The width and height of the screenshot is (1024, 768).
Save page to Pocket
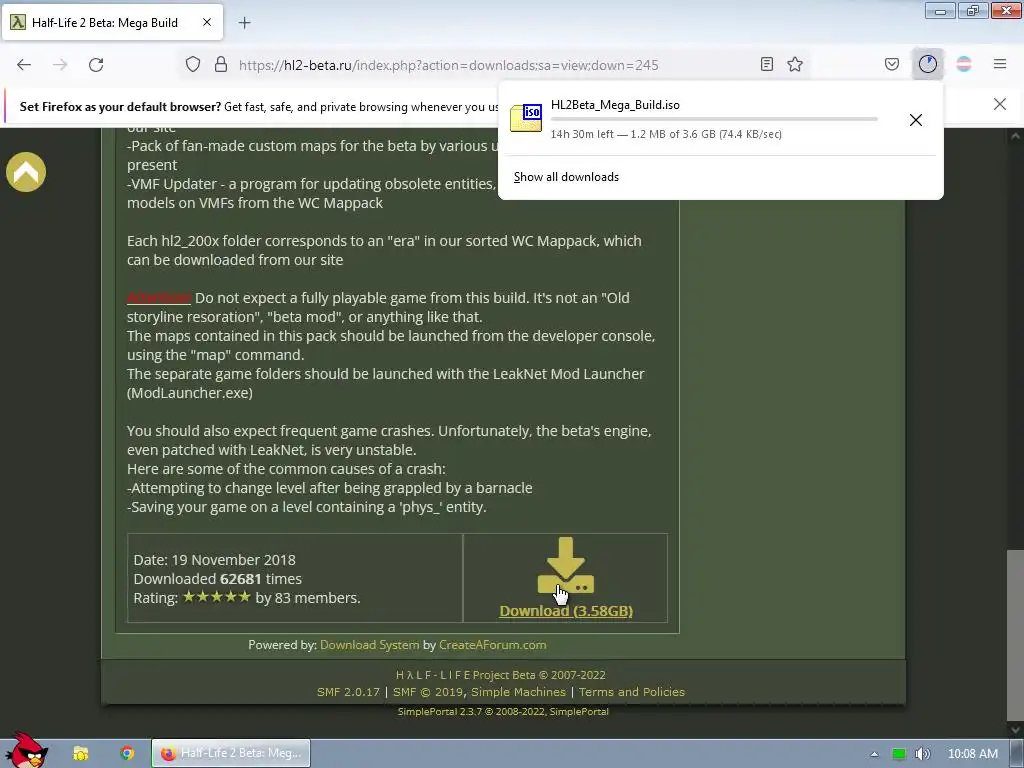pyautogui.click(x=892, y=64)
